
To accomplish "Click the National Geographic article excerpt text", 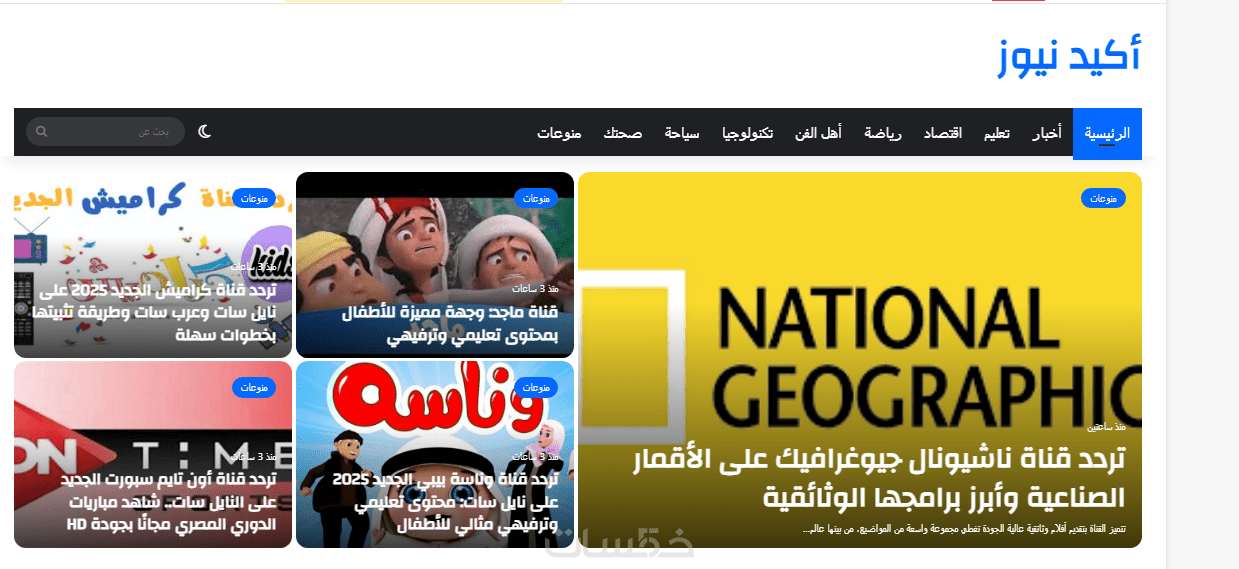I will tap(964, 528).
